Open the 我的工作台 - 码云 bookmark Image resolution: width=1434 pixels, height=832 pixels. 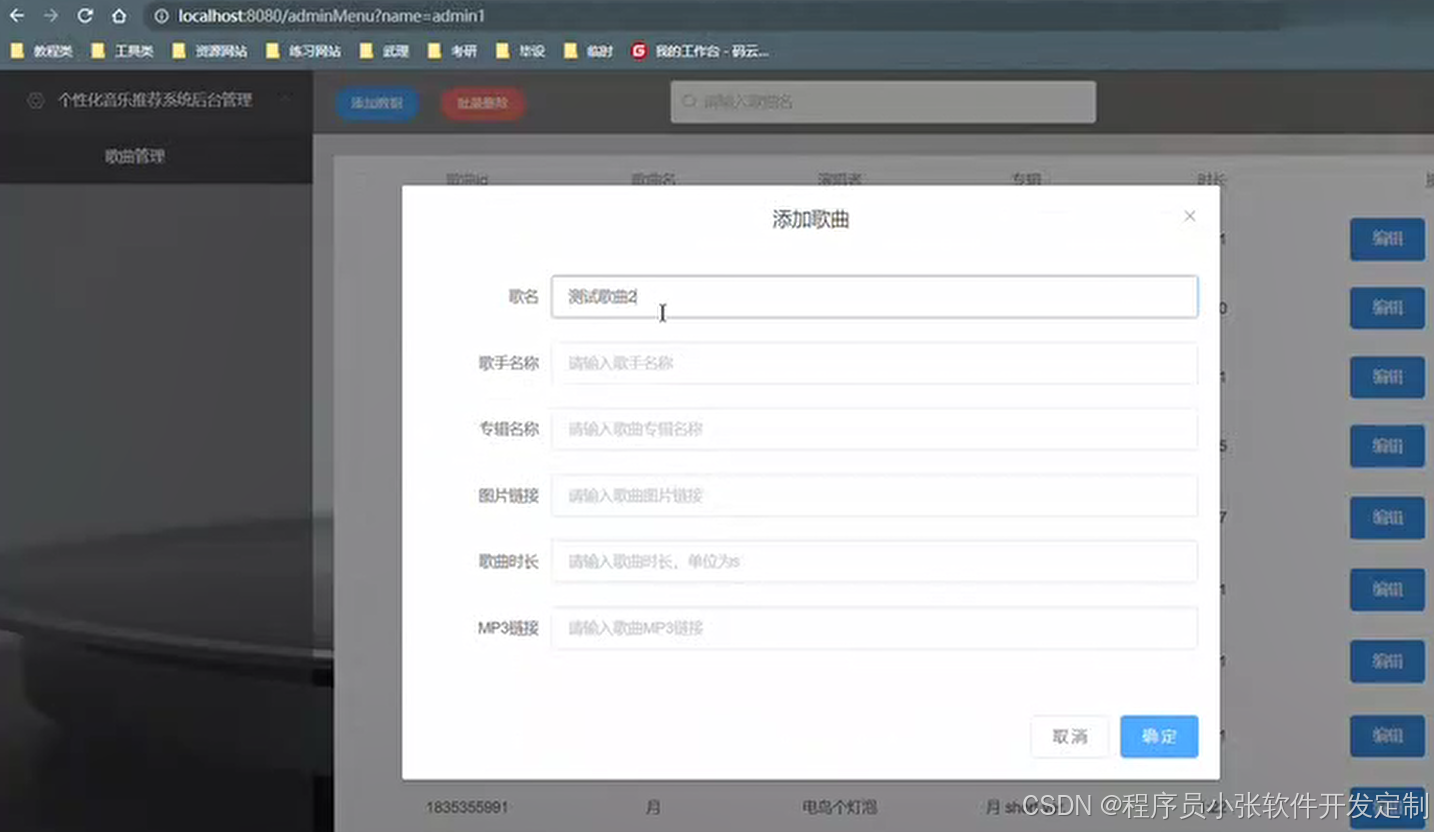coord(701,51)
